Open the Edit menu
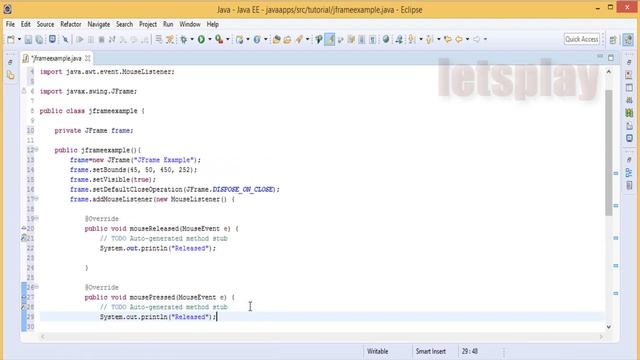The width and height of the screenshot is (640, 360). click(x=26, y=24)
